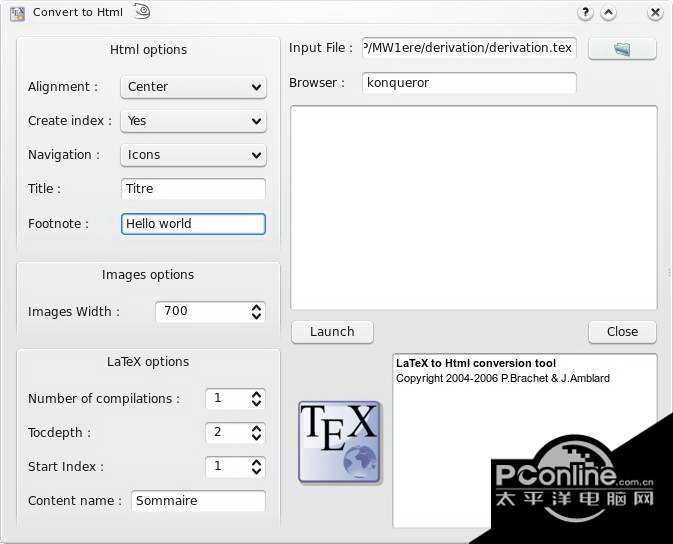This screenshot has height=544, width=673.
Task: Click the Tocdepth value field
Action: tap(227, 432)
